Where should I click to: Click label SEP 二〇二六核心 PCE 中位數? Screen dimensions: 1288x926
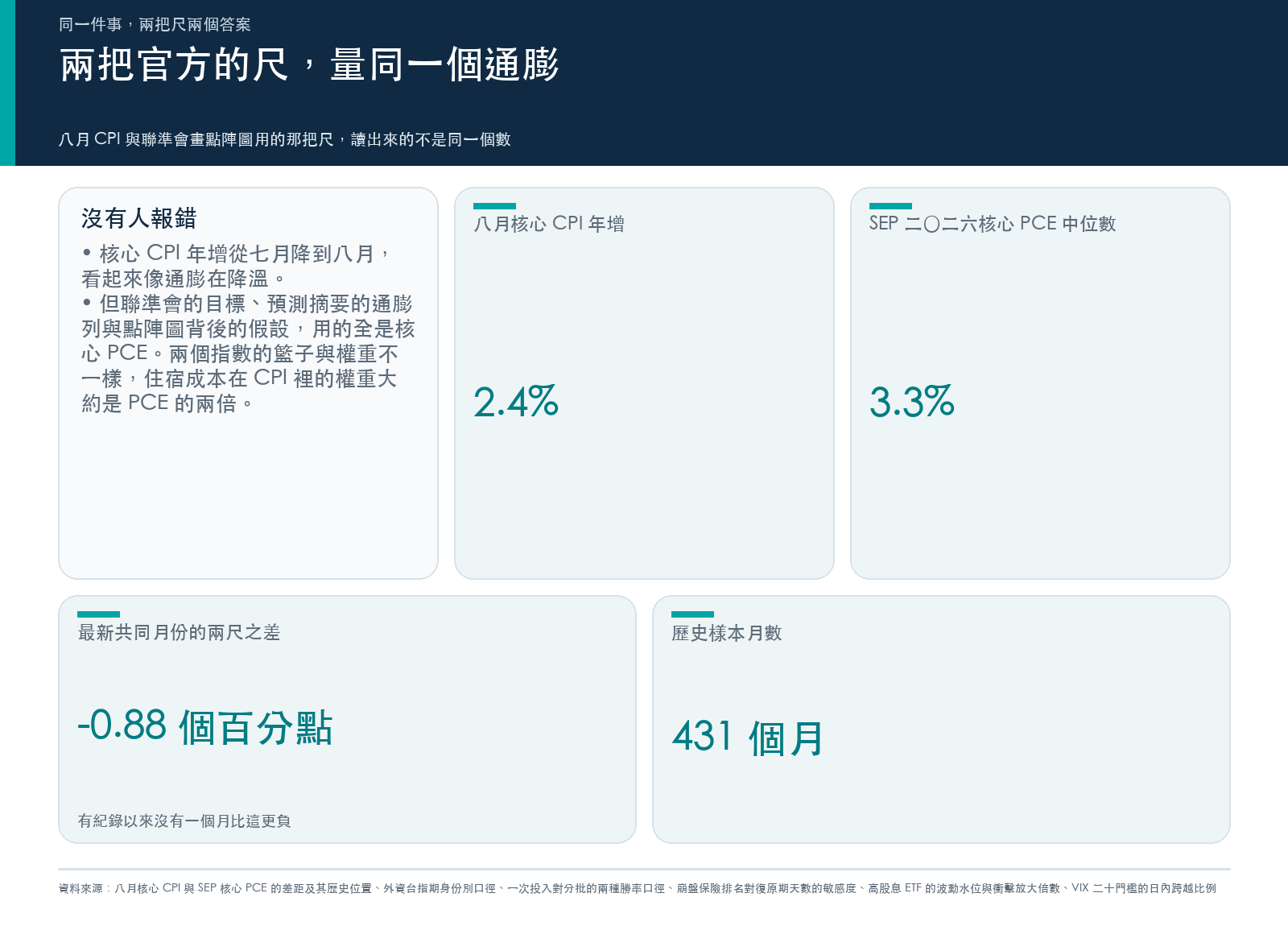[x=993, y=224]
